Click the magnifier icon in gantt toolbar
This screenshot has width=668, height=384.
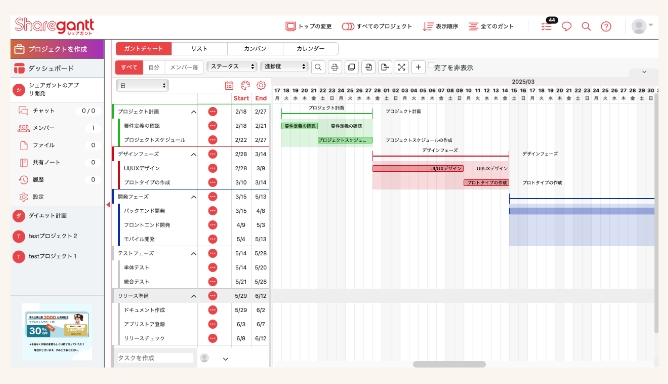click(318, 67)
